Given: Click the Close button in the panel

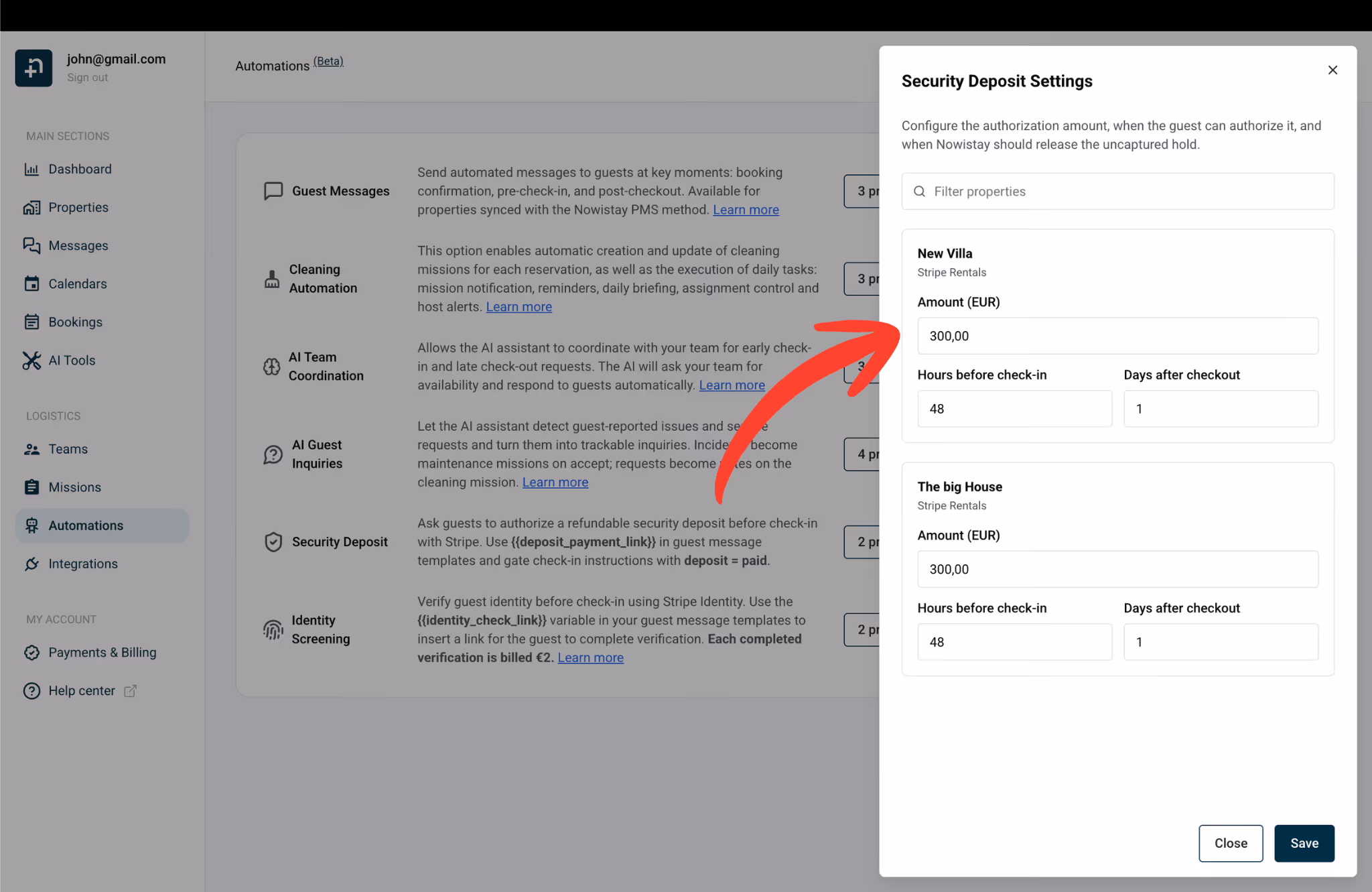Looking at the screenshot, I should 1231,843.
